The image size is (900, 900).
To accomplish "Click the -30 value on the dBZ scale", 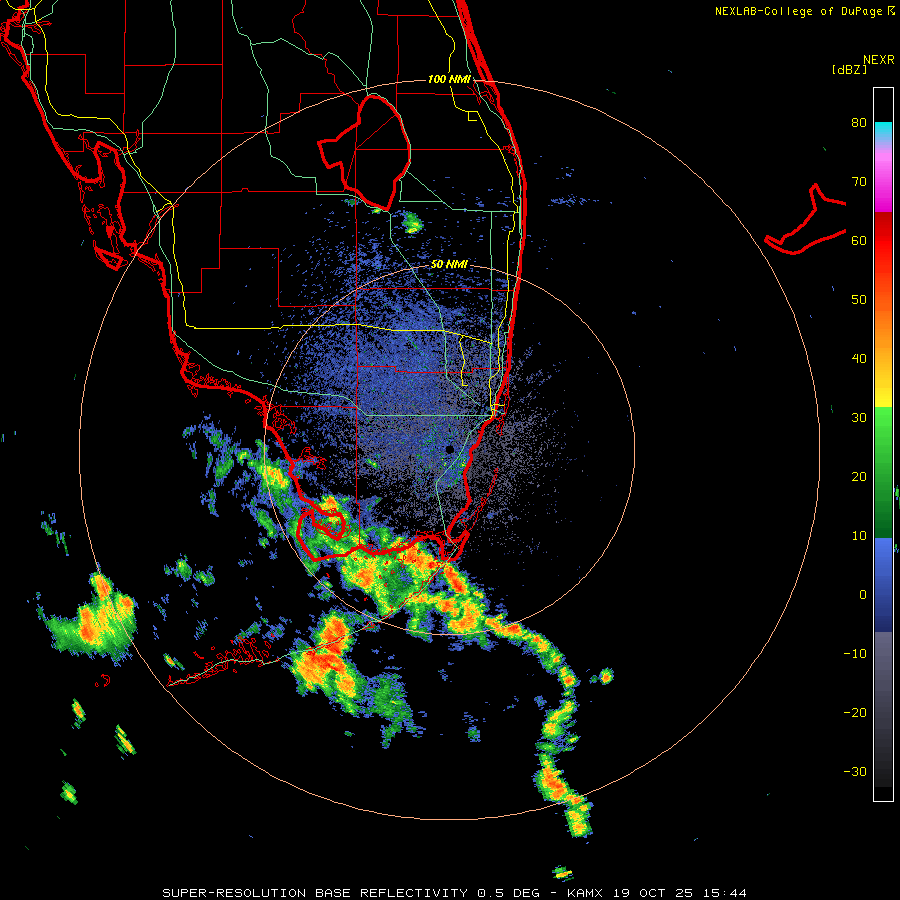I will pos(855,772).
